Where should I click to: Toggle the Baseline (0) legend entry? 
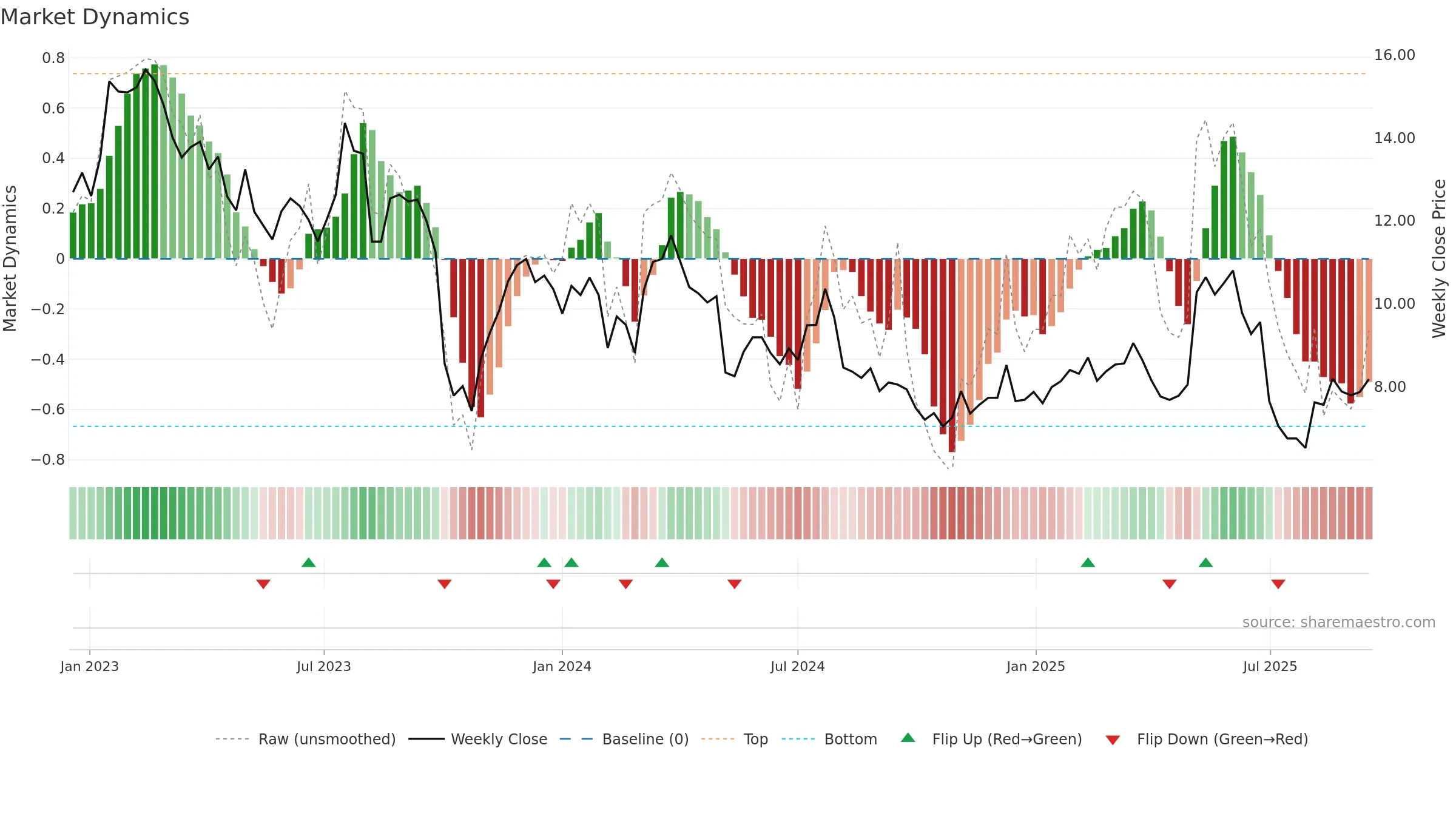(x=624, y=739)
